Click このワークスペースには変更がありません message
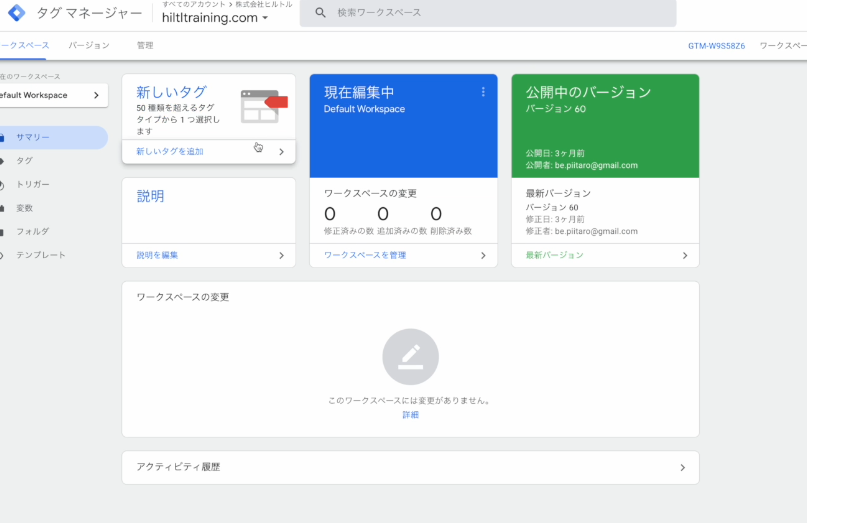Viewport: 843px width, 523px height. (410, 401)
